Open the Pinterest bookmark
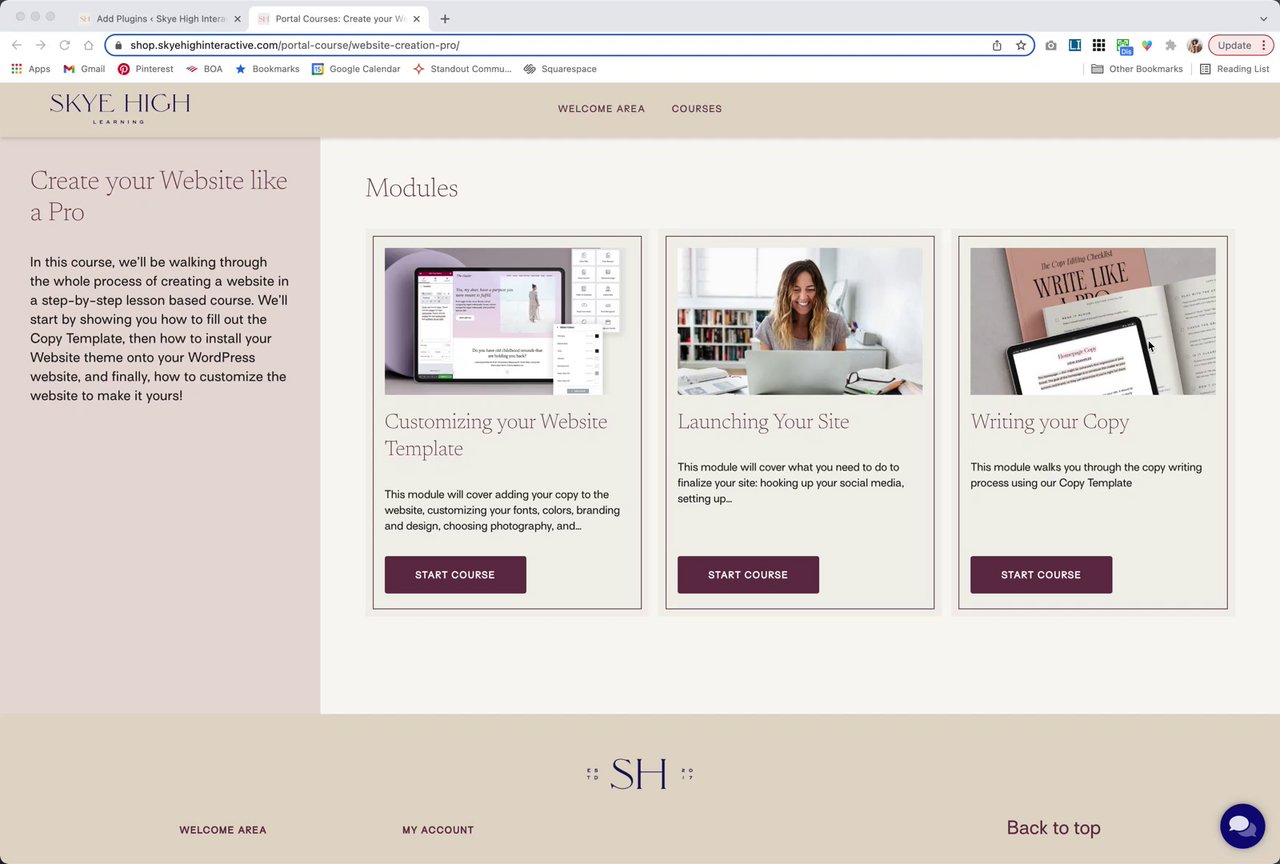 pos(145,69)
